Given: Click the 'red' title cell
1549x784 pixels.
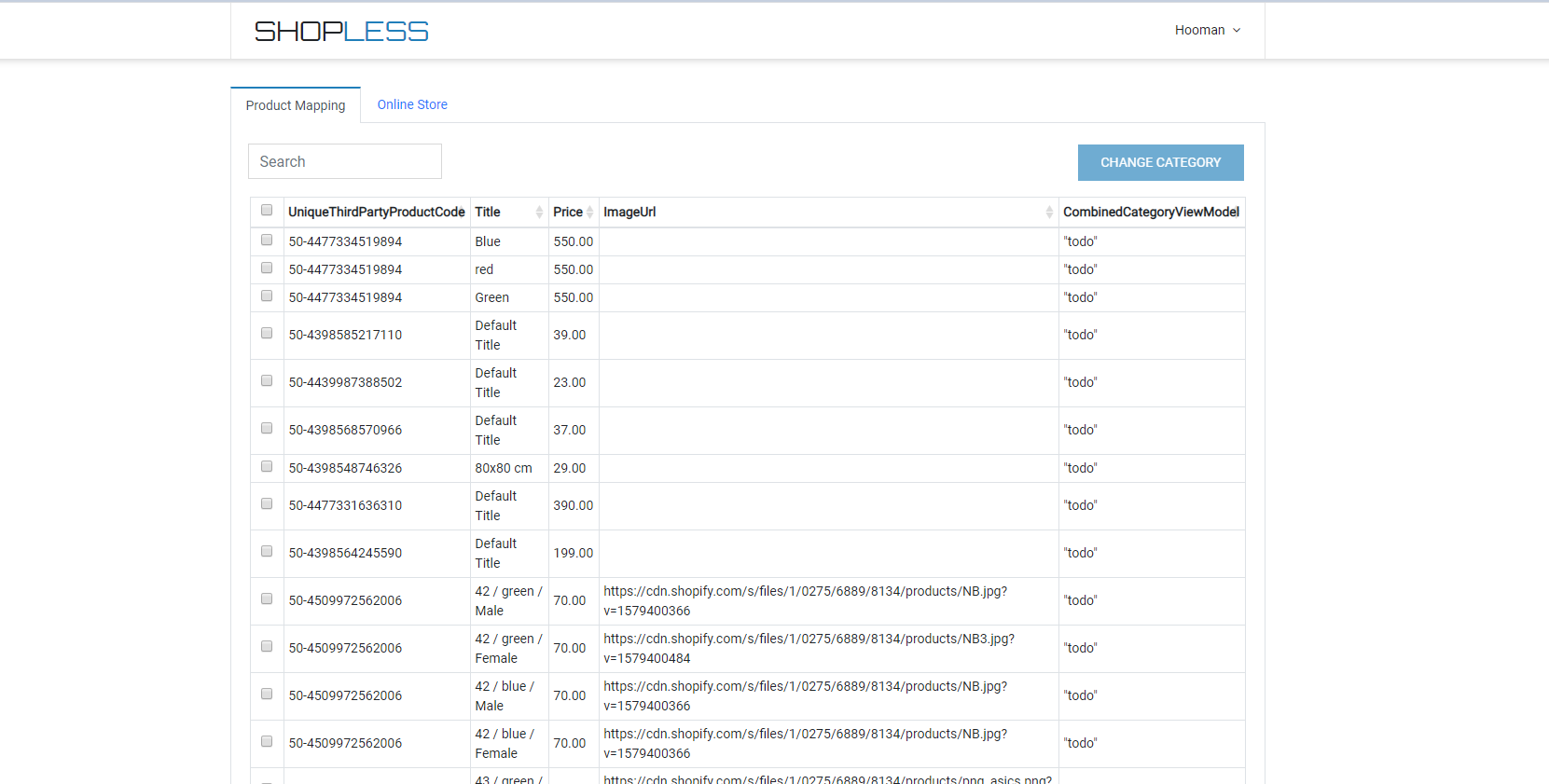Looking at the screenshot, I should click(x=509, y=269).
